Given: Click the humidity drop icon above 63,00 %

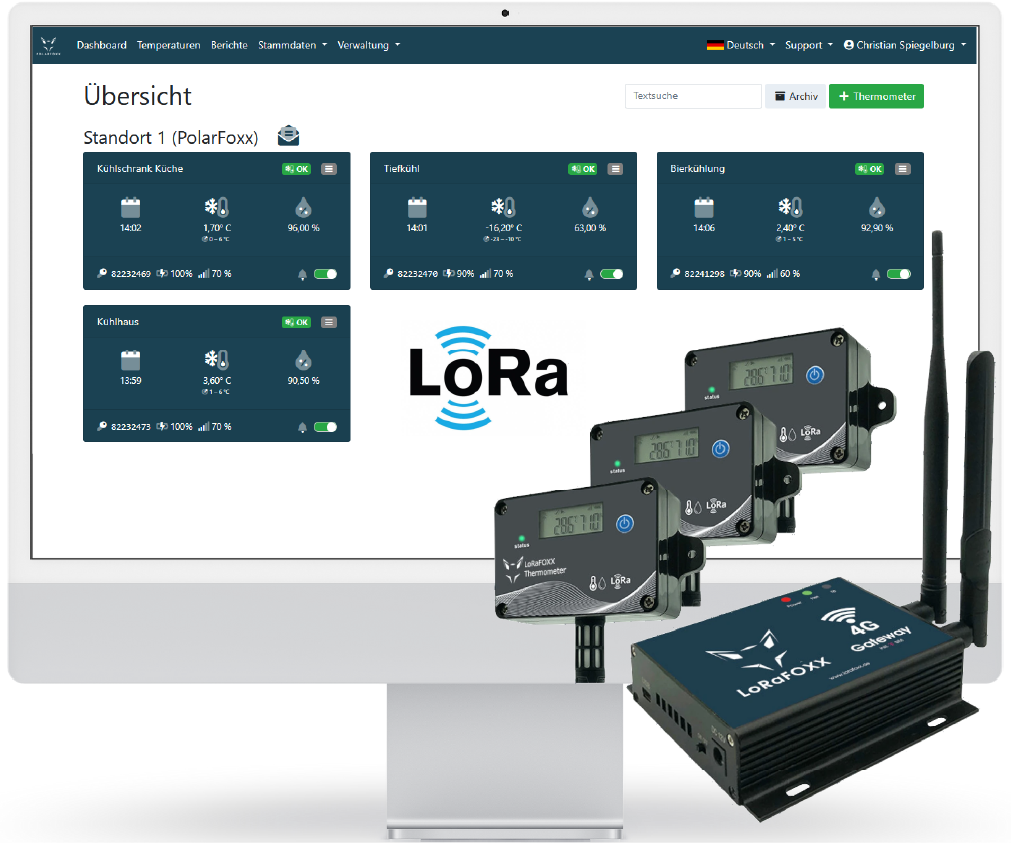Looking at the screenshot, I should [590, 207].
